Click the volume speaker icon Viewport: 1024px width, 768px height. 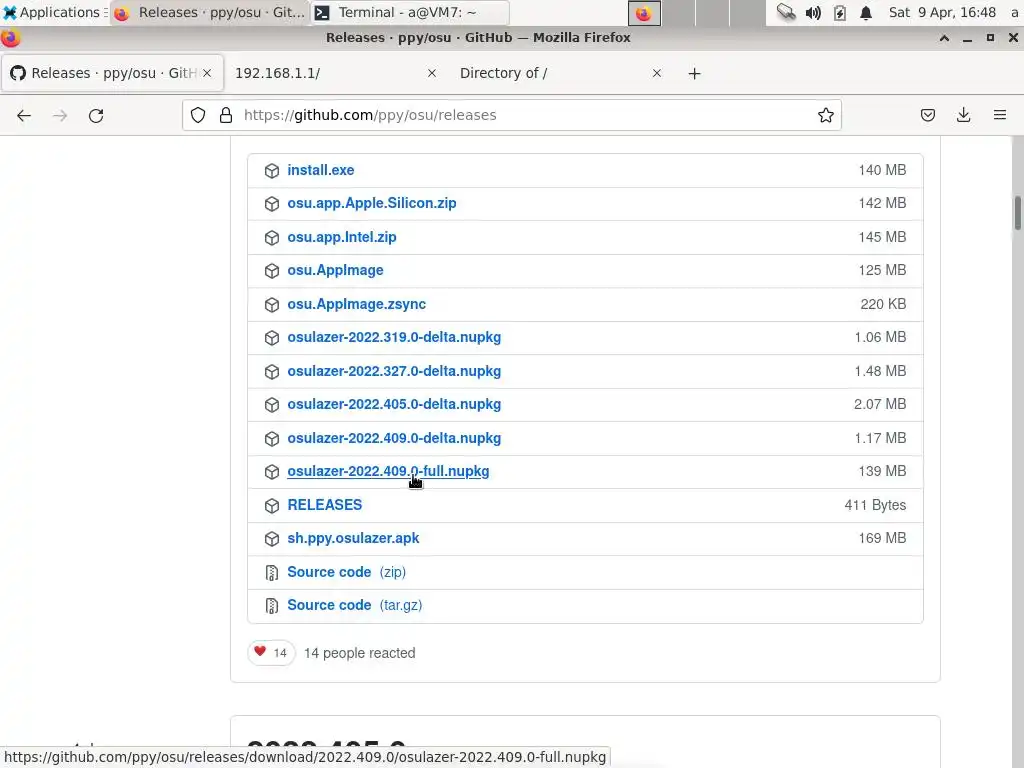(x=813, y=12)
